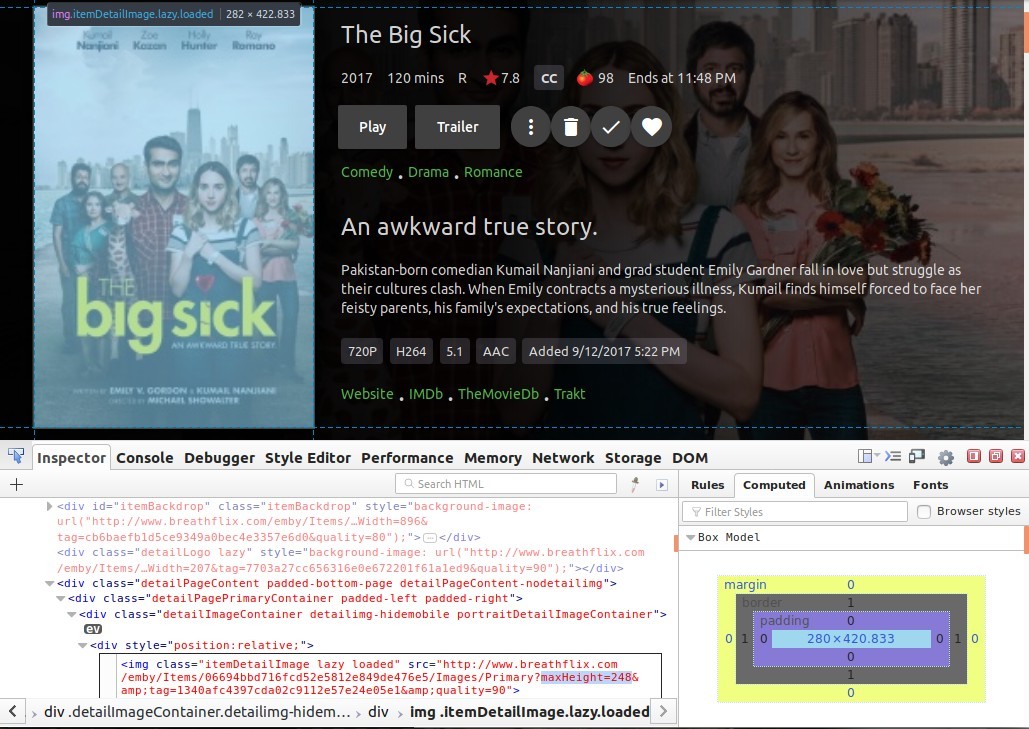Open the Memory tab

[493, 457]
